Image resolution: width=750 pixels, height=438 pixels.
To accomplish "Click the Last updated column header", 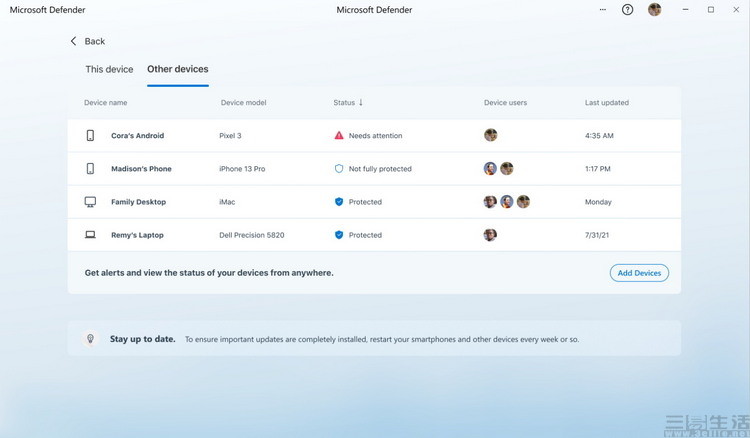I will [607, 102].
